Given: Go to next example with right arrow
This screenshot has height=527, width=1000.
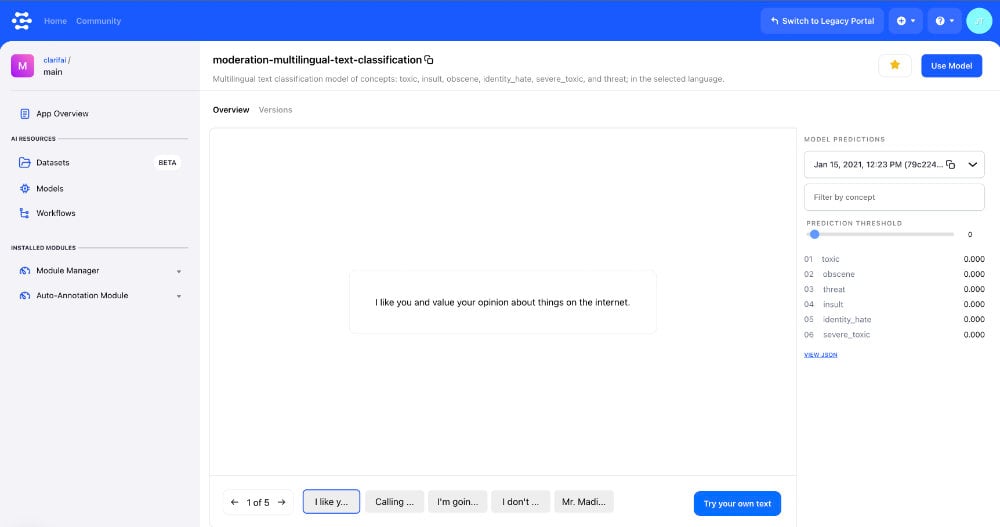Looking at the screenshot, I should [282, 502].
